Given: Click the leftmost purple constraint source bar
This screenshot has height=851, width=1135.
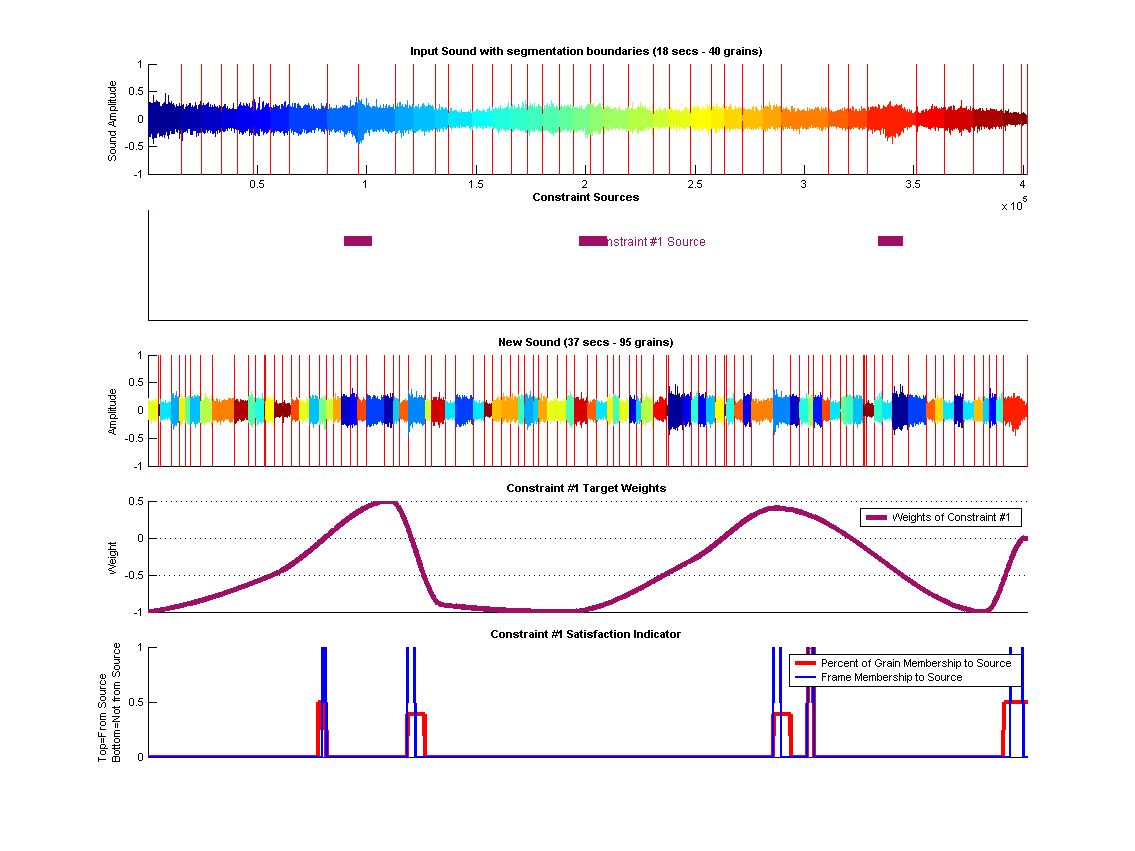Looking at the screenshot, I should pyautogui.click(x=358, y=241).
